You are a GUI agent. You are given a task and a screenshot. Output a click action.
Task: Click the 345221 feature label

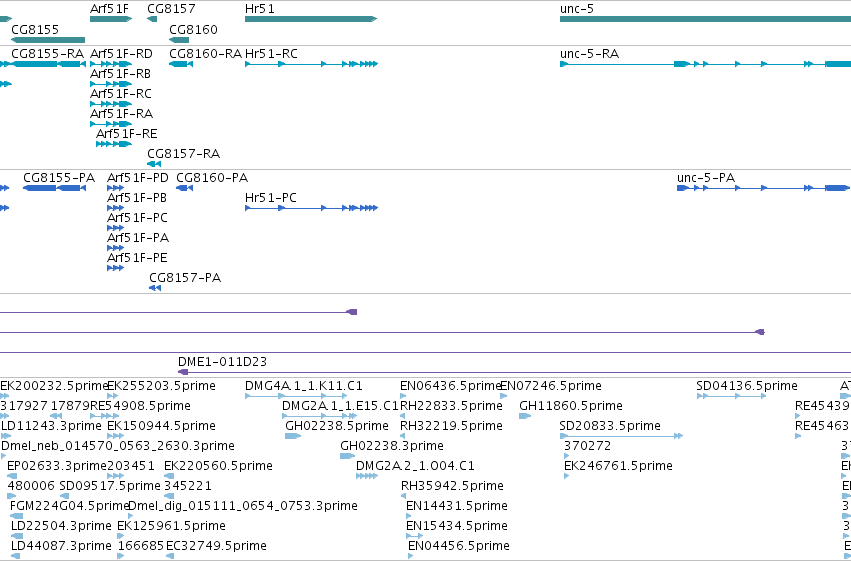coord(188,486)
